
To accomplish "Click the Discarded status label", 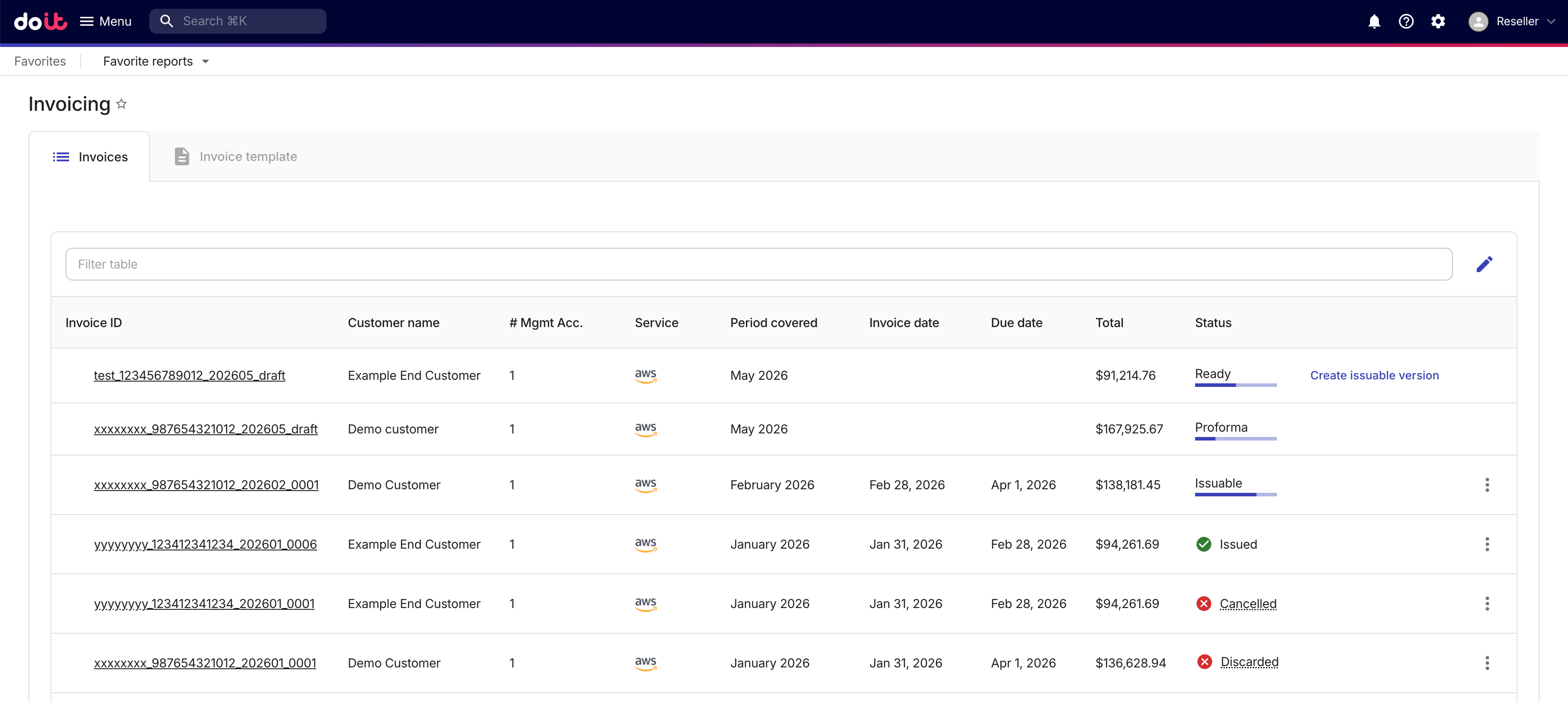I will 1249,662.
